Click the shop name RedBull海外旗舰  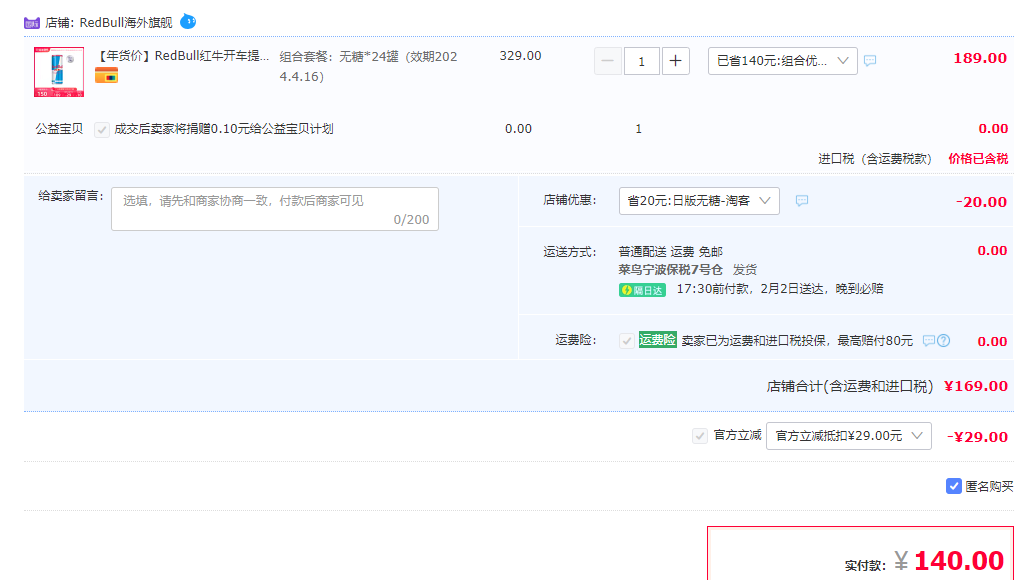click(126, 22)
